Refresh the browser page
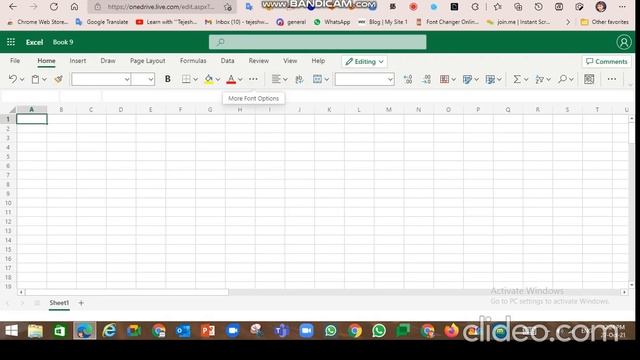 (53, 7)
